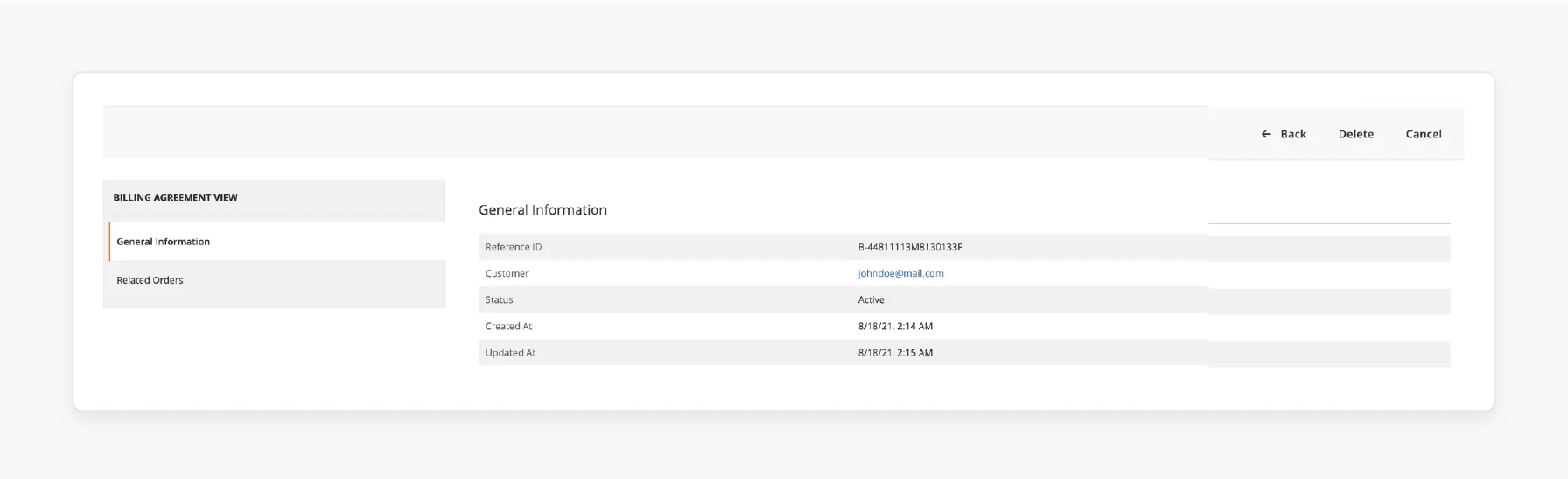Select reference ID value B-44811113M8130133F
This screenshot has width=1568, height=479.
910,247
